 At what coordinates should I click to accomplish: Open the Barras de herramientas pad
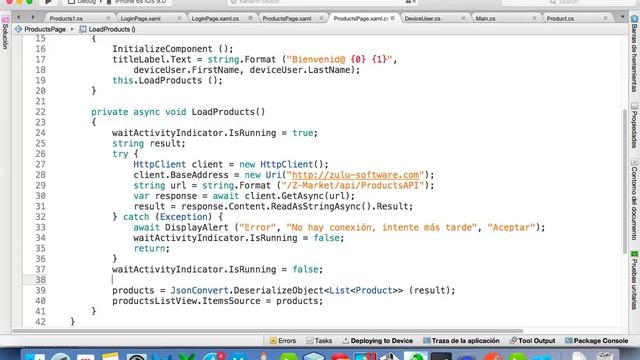[x=634, y=54]
